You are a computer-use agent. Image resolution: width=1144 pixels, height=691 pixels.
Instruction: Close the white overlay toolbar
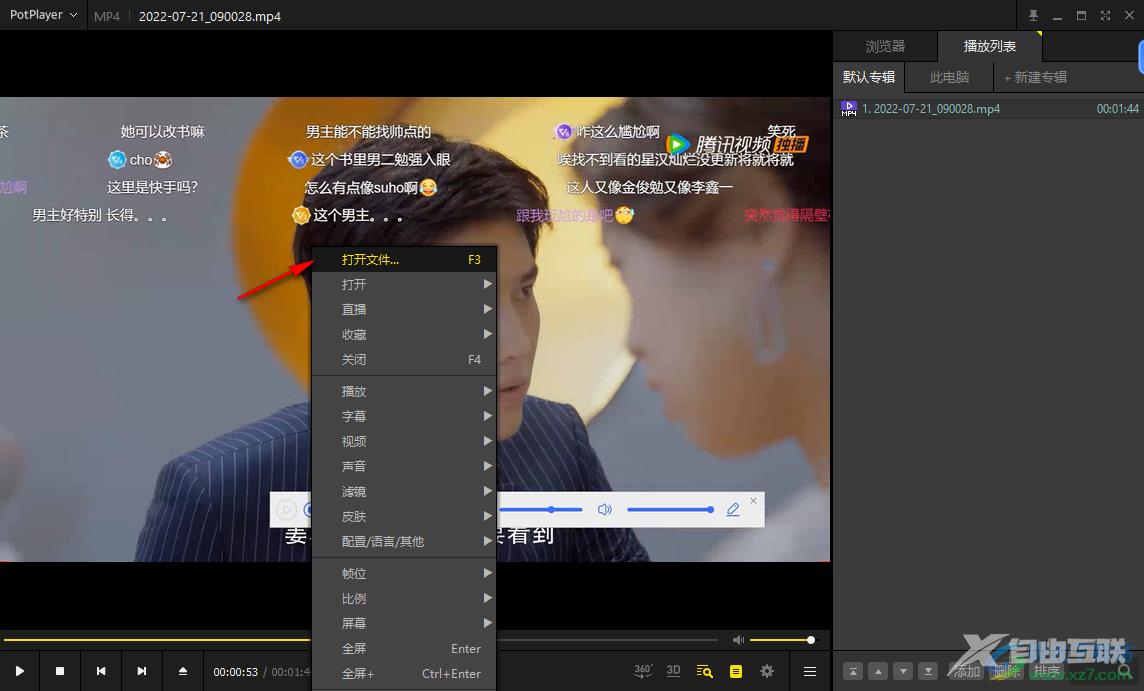754,501
